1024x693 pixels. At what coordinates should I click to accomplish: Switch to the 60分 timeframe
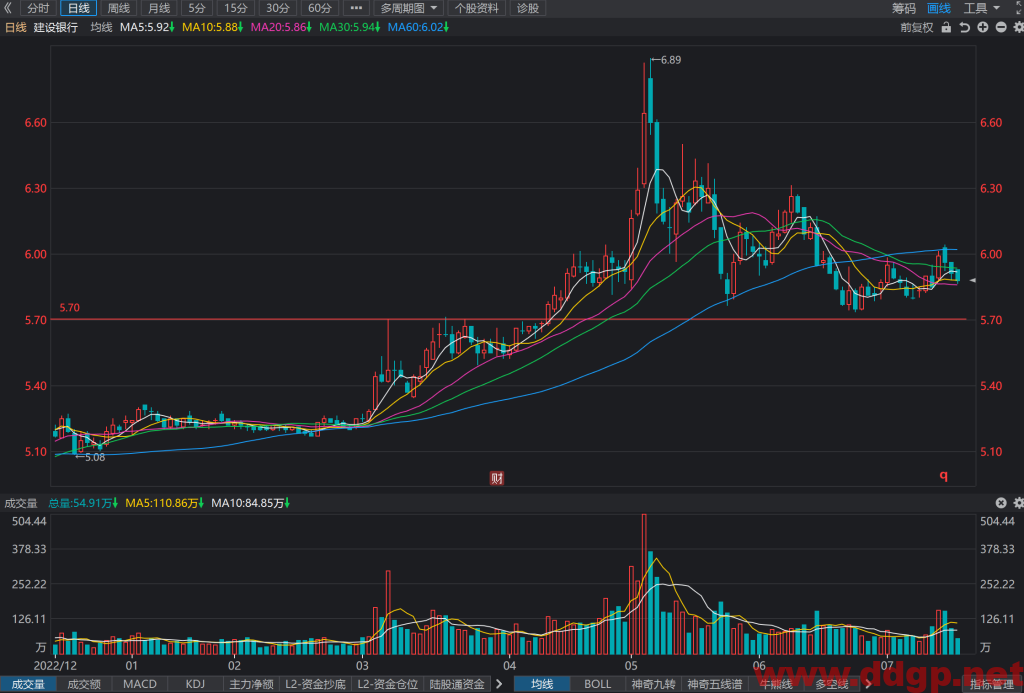(x=319, y=8)
